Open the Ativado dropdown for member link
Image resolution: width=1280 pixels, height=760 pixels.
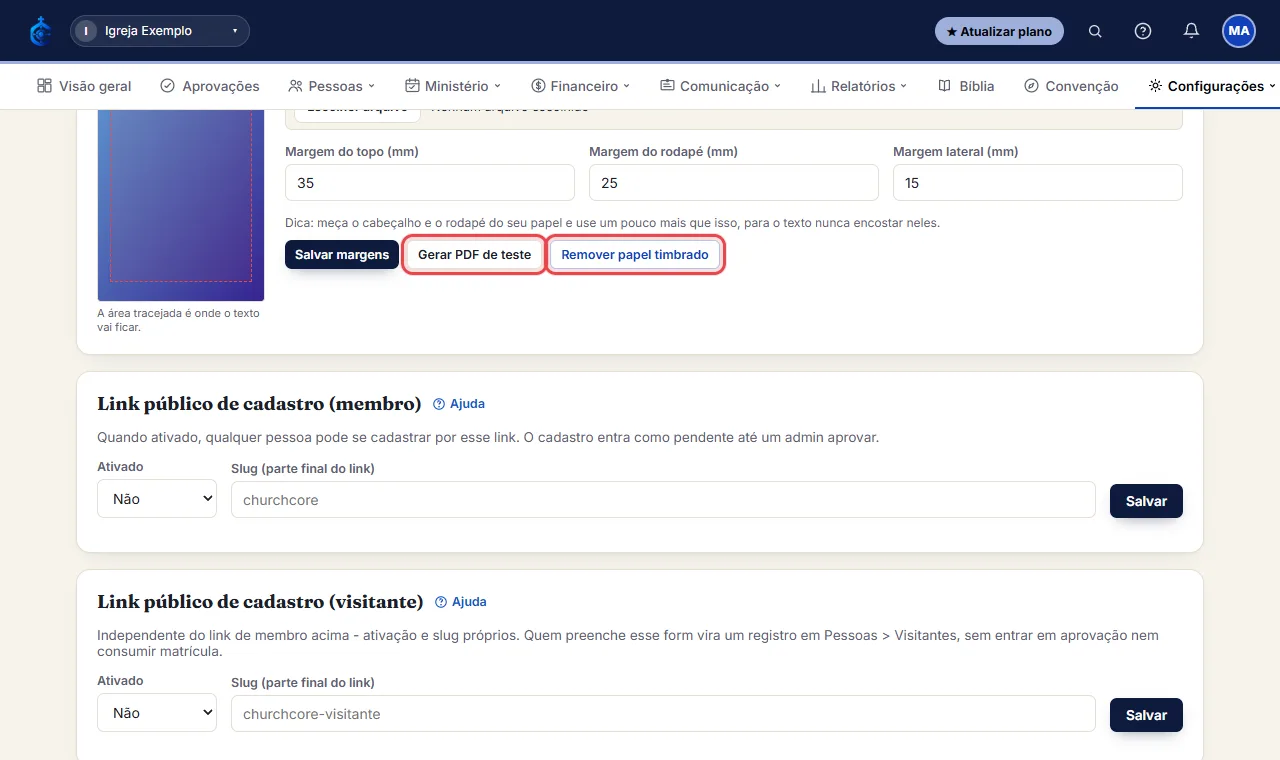tap(157, 498)
